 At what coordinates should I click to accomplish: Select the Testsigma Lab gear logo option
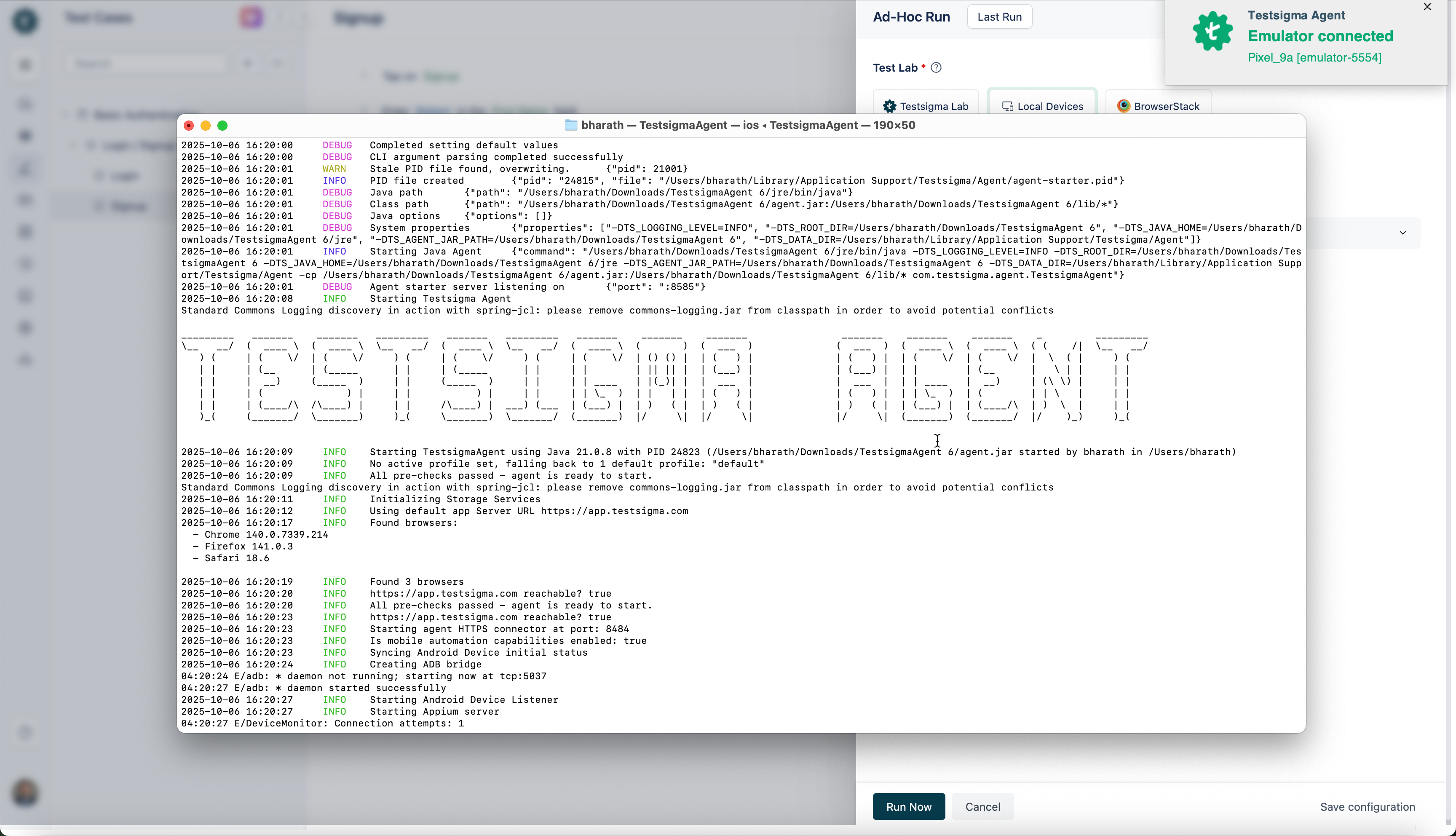click(889, 106)
